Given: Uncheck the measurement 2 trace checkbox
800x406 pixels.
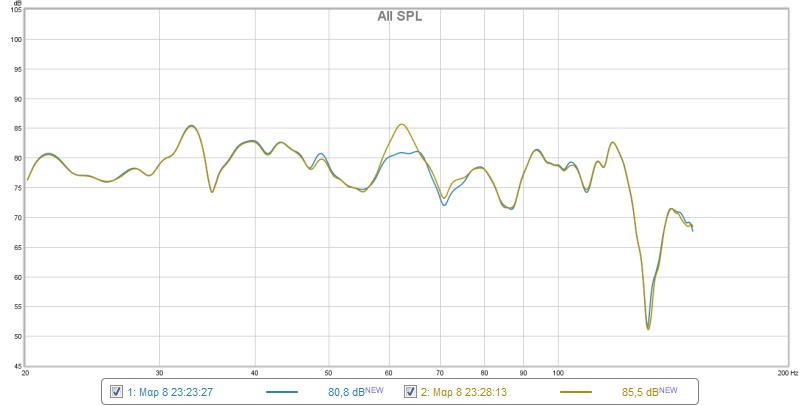Looking at the screenshot, I should point(410,392).
